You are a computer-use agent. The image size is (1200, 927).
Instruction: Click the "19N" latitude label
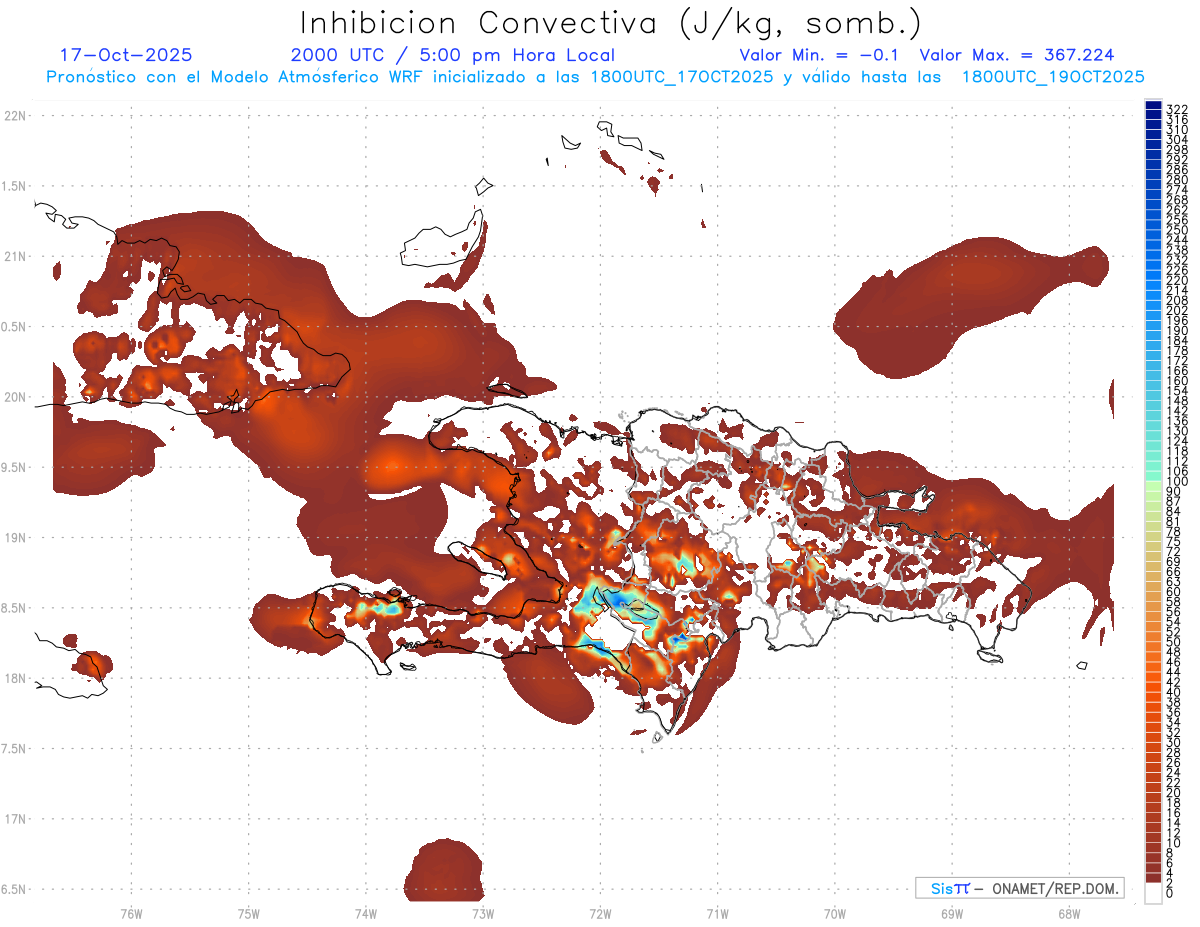coord(15,538)
